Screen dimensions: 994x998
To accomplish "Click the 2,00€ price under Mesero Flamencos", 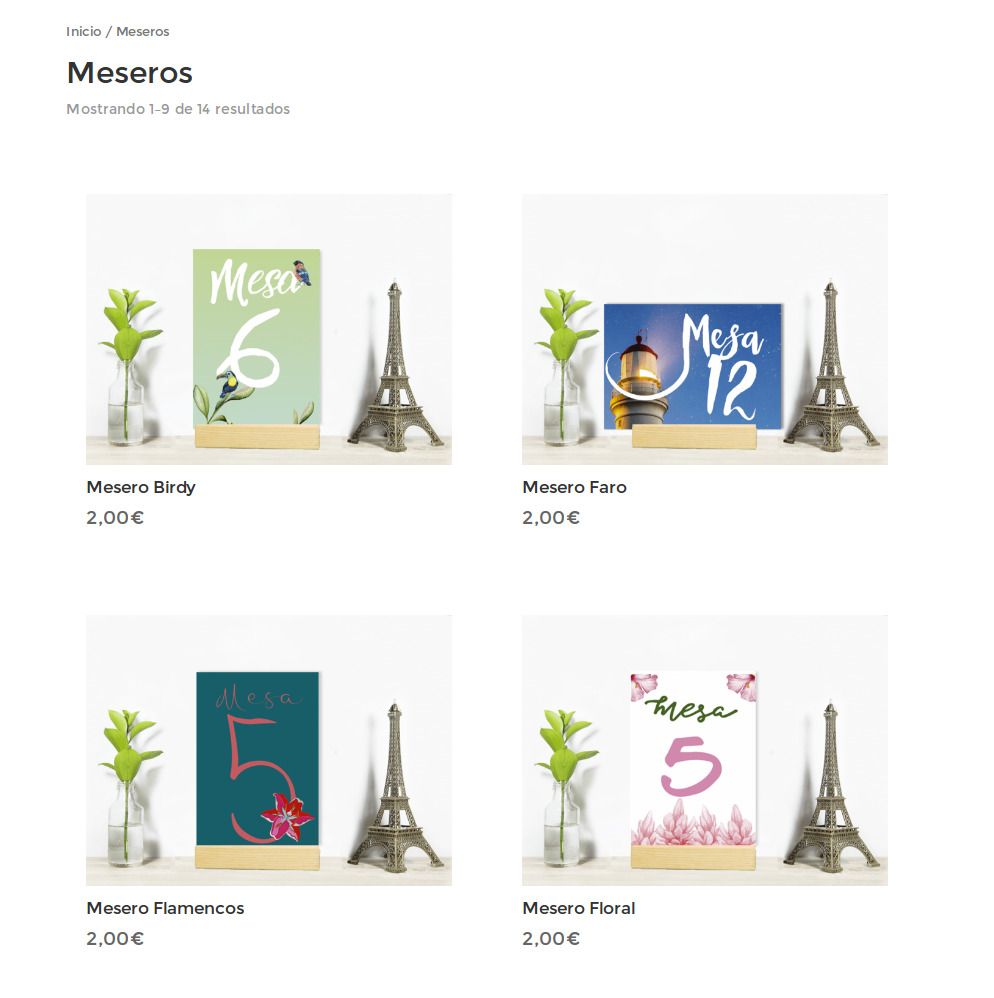I will pyautogui.click(x=115, y=938).
